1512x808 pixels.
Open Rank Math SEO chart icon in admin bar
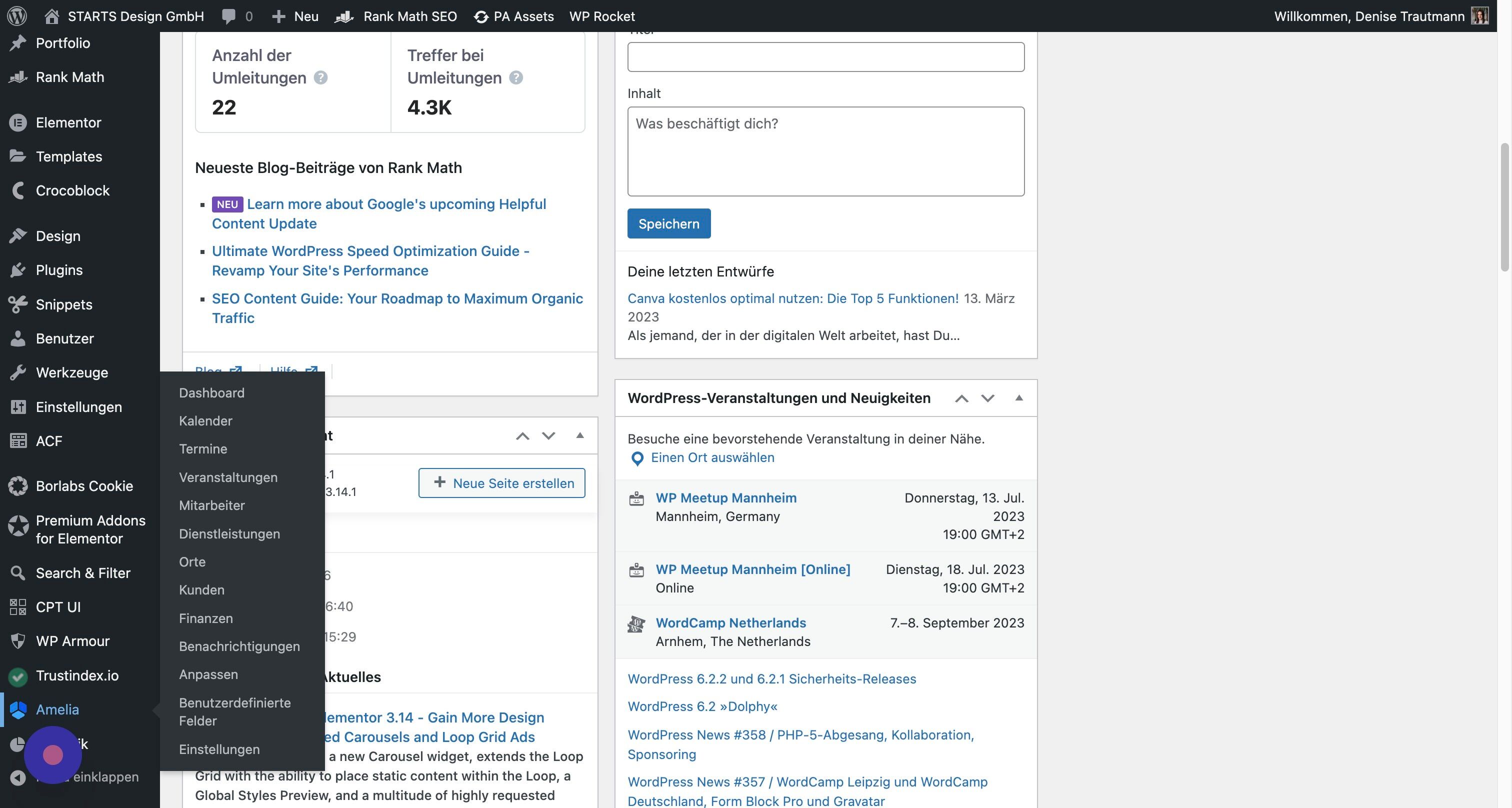pyautogui.click(x=343, y=16)
